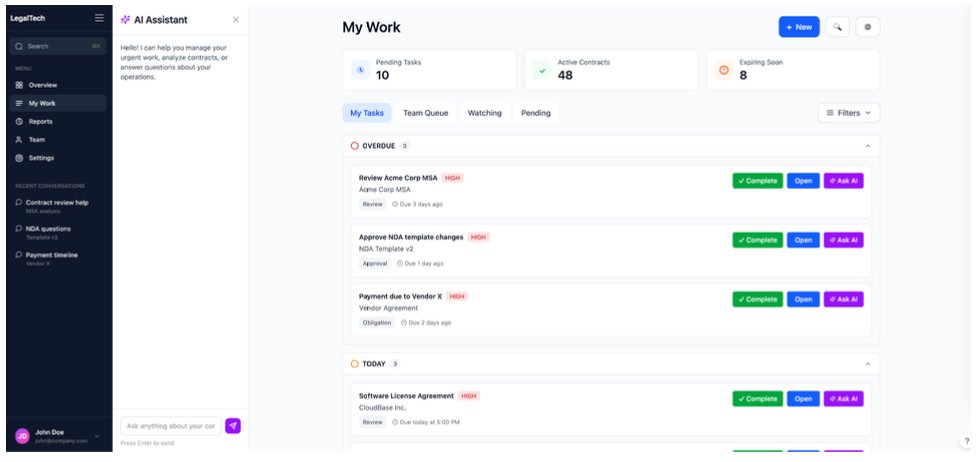Click the Reports icon in sidebar

[x=19, y=121]
